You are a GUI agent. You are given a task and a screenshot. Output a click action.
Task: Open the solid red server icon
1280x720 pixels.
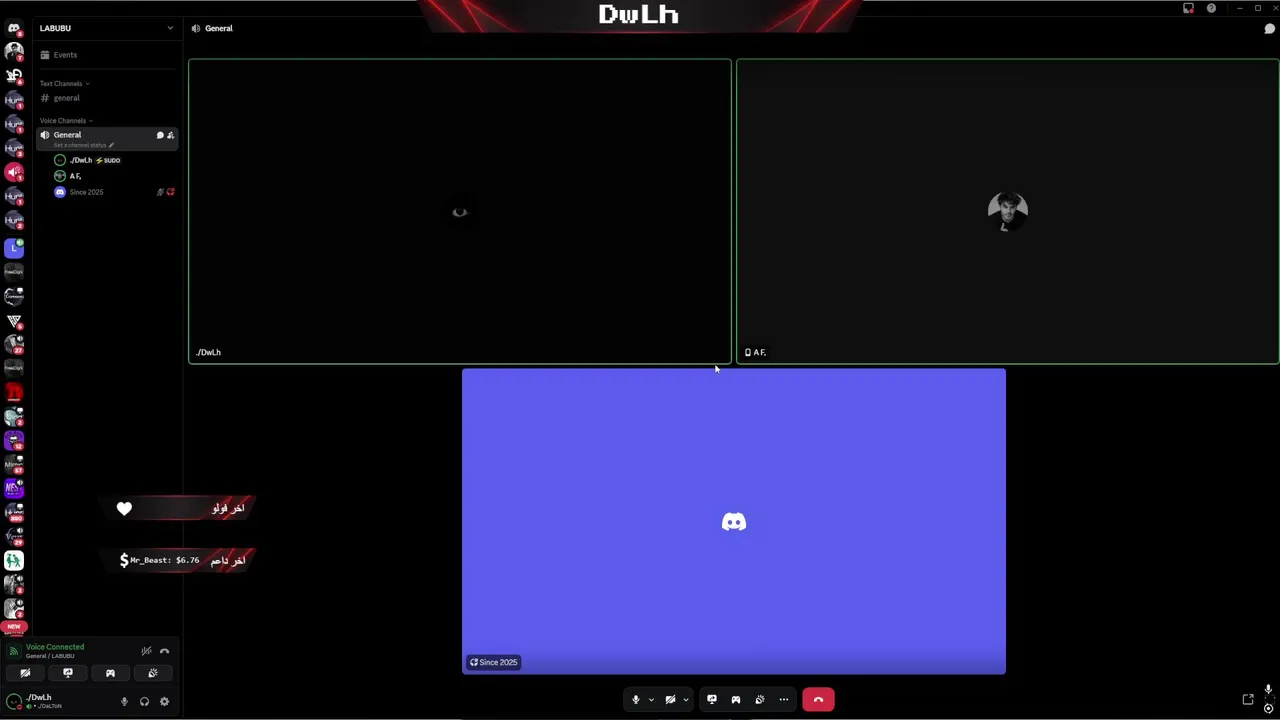tap(14, 393)
